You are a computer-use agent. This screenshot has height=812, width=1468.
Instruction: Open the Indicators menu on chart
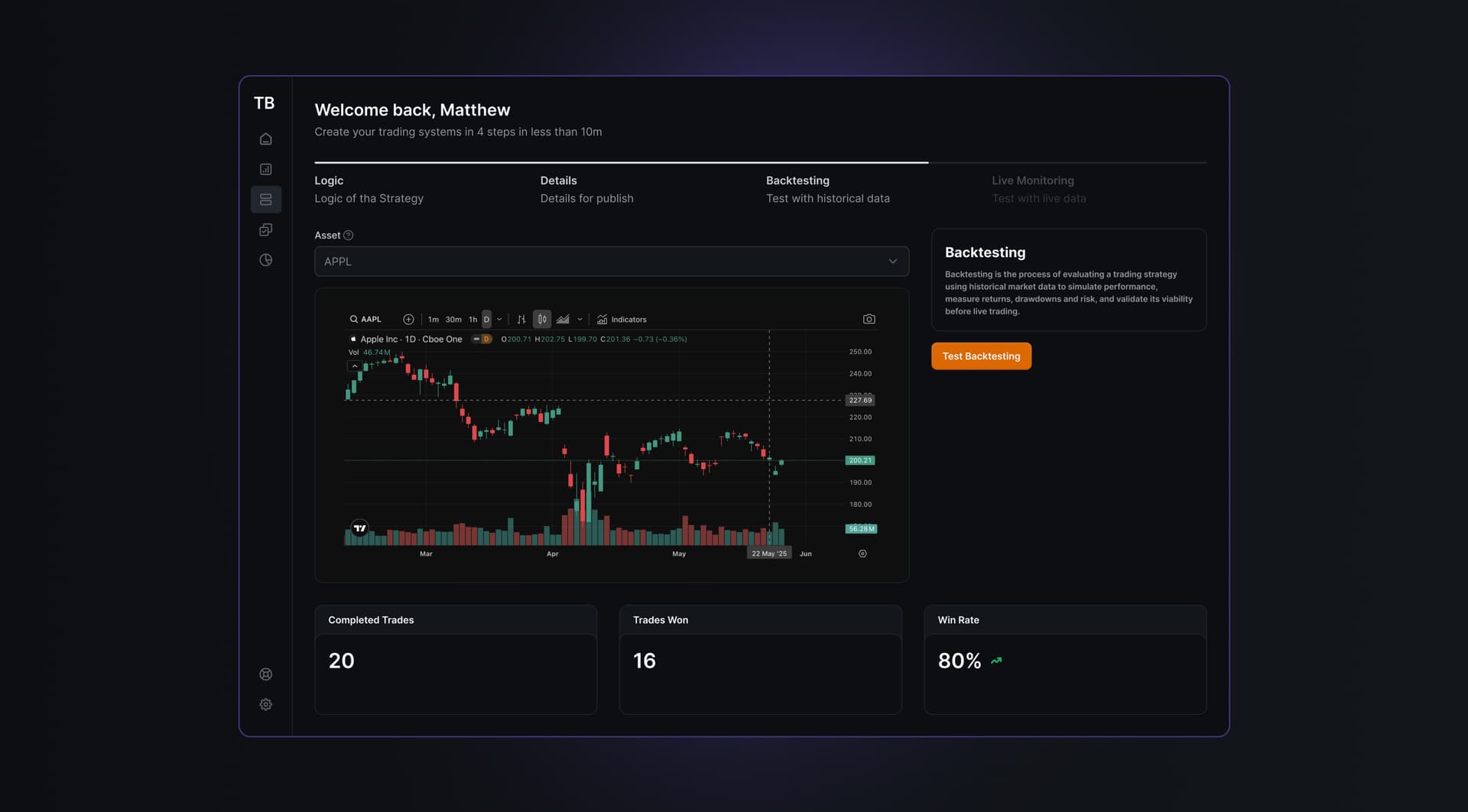tap(622, 320)
